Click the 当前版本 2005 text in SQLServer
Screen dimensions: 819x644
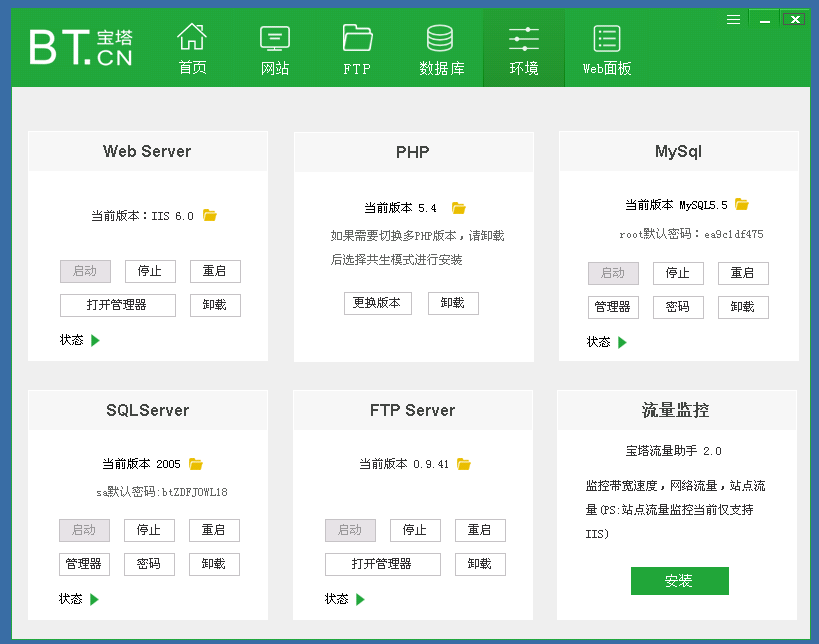point(141,464)
